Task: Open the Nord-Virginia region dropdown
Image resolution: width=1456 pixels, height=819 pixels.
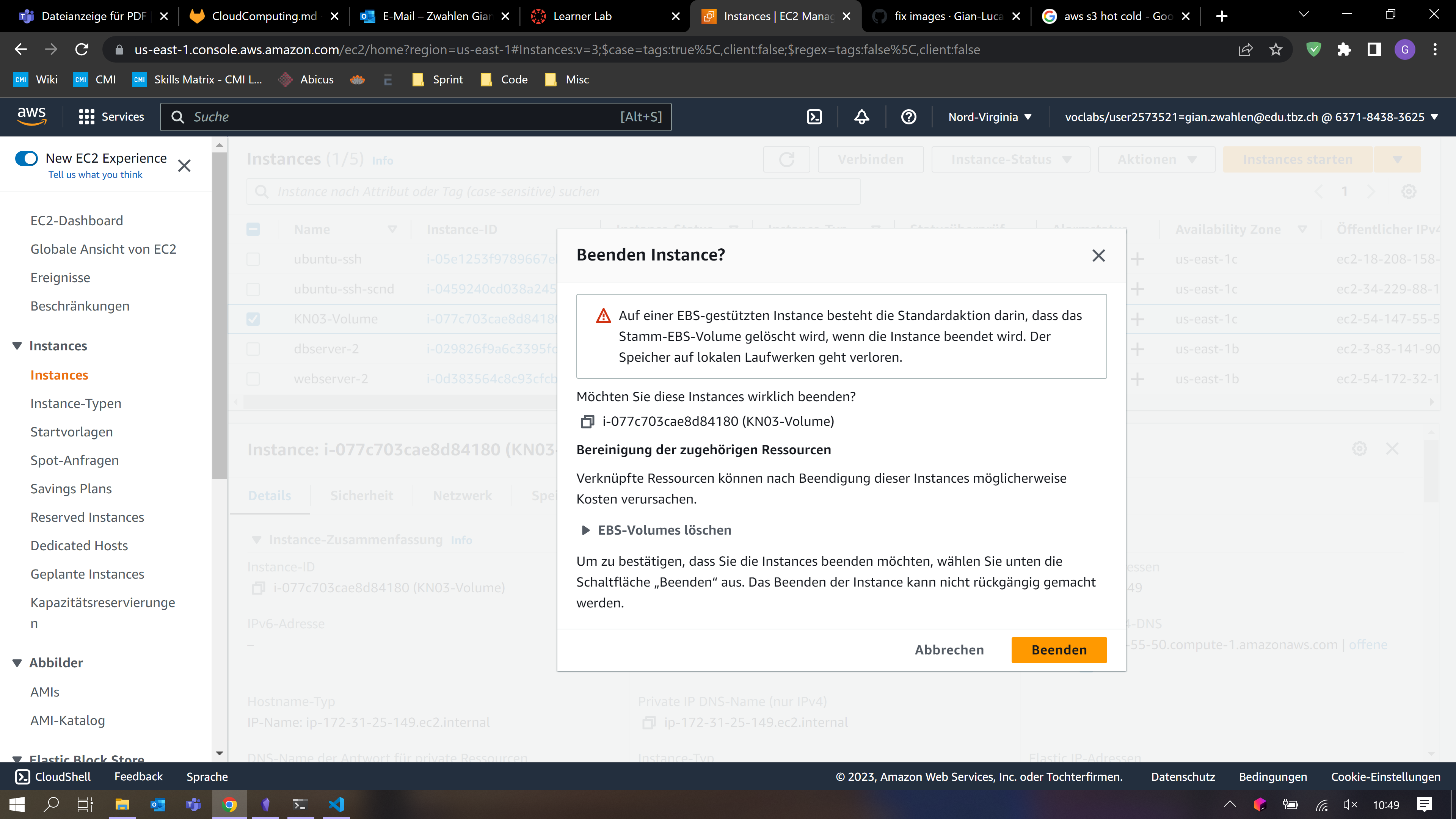Action: (990, 117)
